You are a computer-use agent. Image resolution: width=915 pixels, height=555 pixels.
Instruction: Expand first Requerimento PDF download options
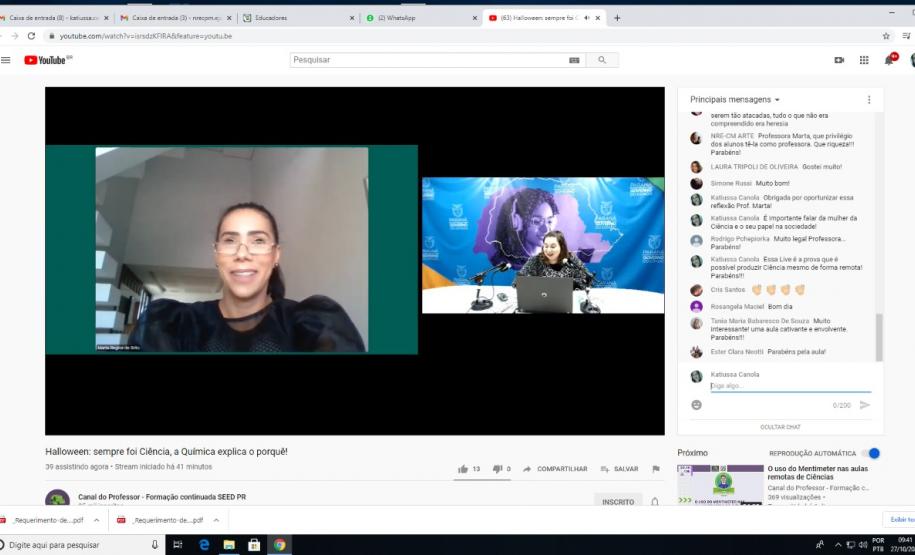(97, 520)
